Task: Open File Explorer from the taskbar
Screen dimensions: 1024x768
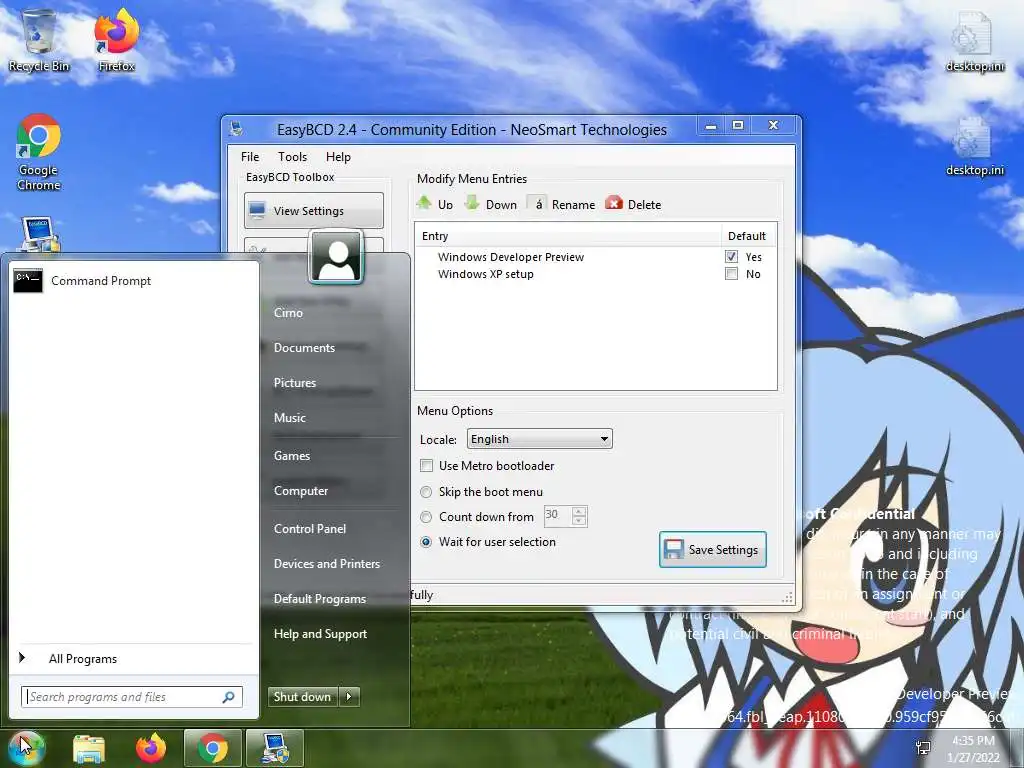Action: pyautogui.click(x=89, y=749)
